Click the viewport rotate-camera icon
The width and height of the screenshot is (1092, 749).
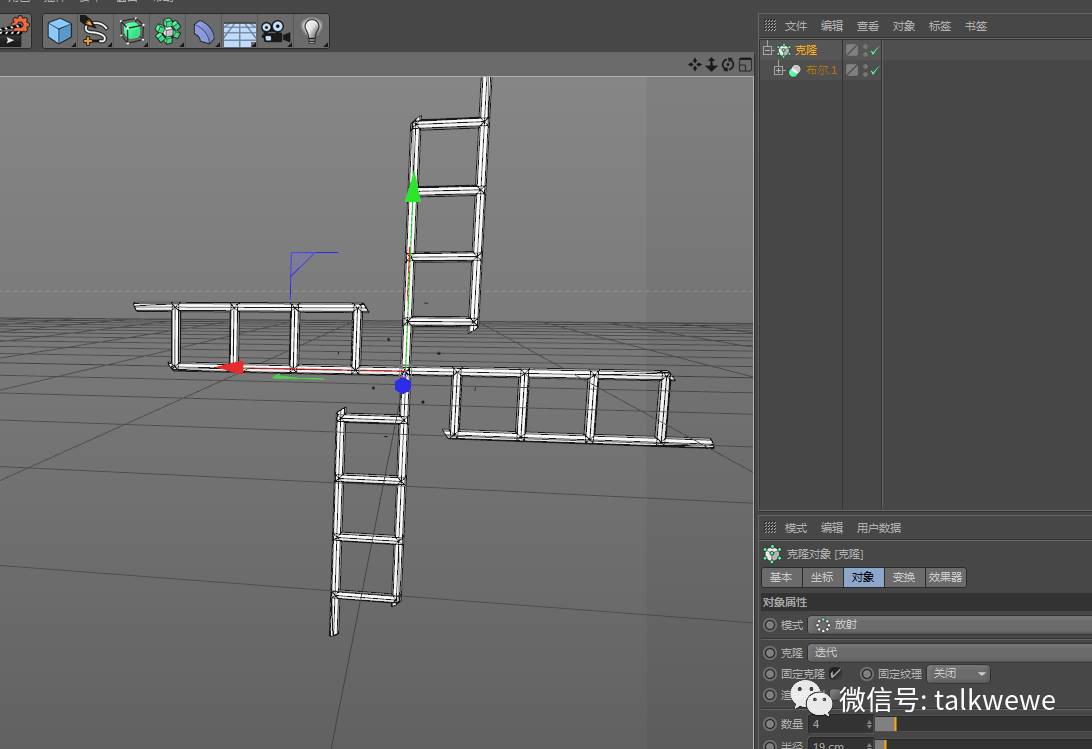tap(728, 65)
